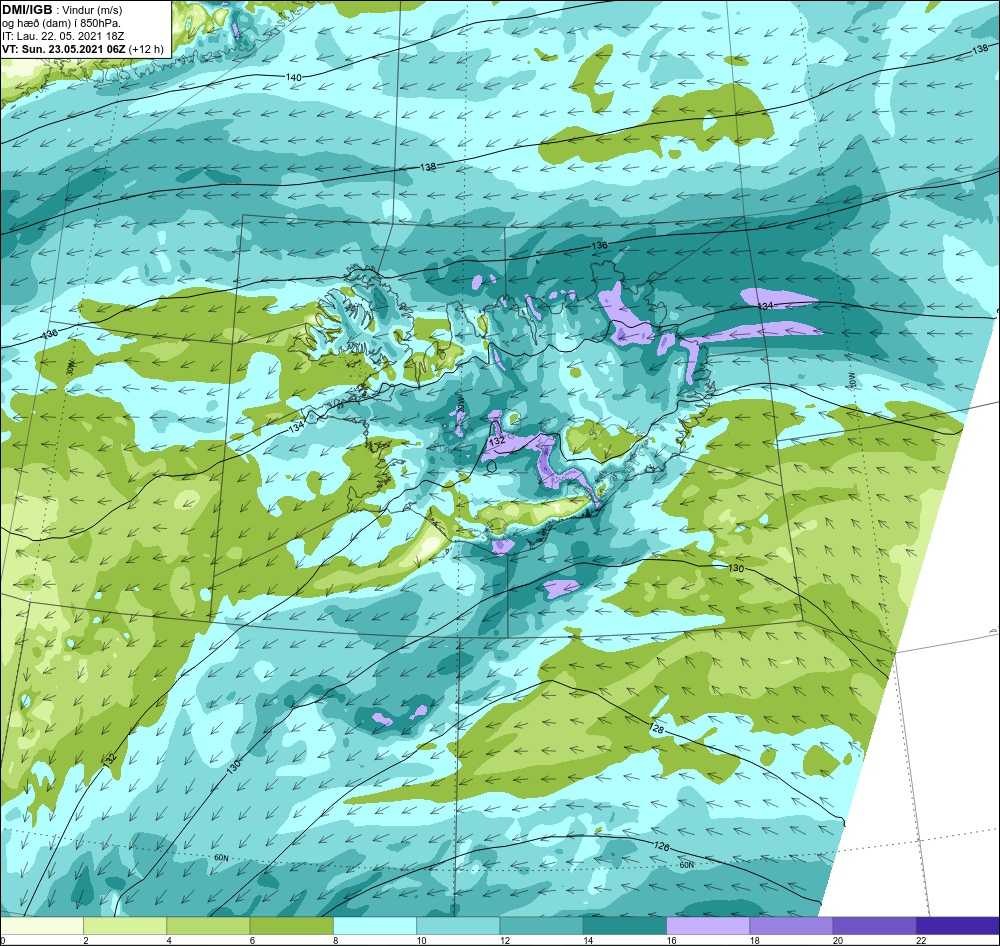Image resolution: width=1000 pixels, height=946 pixels.
Task: Click the "10W" longitude label
Action: [x=853, y=380]
